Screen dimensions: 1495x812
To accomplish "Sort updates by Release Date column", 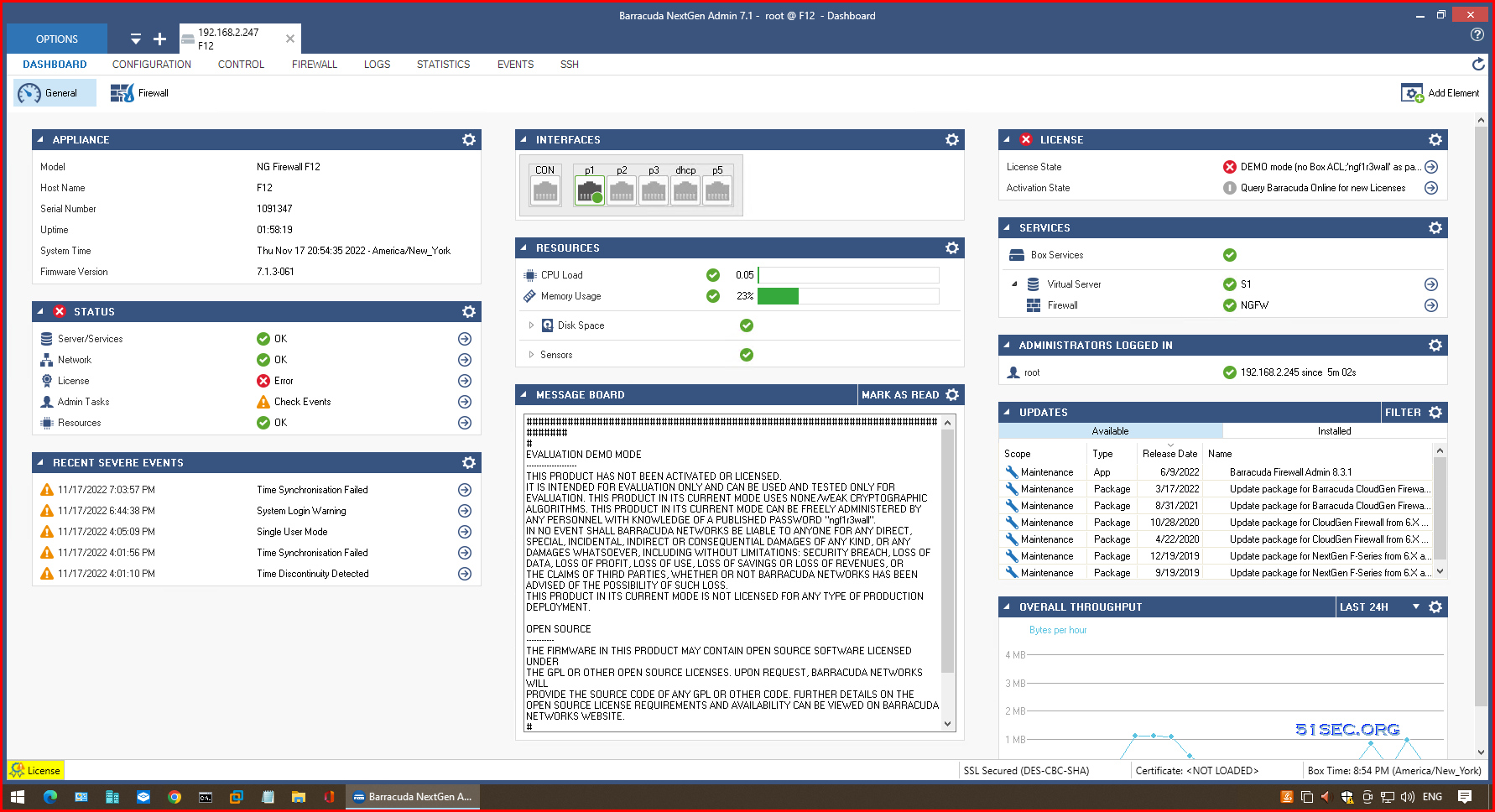I will pyautogui.click(x=1169, y=454).
